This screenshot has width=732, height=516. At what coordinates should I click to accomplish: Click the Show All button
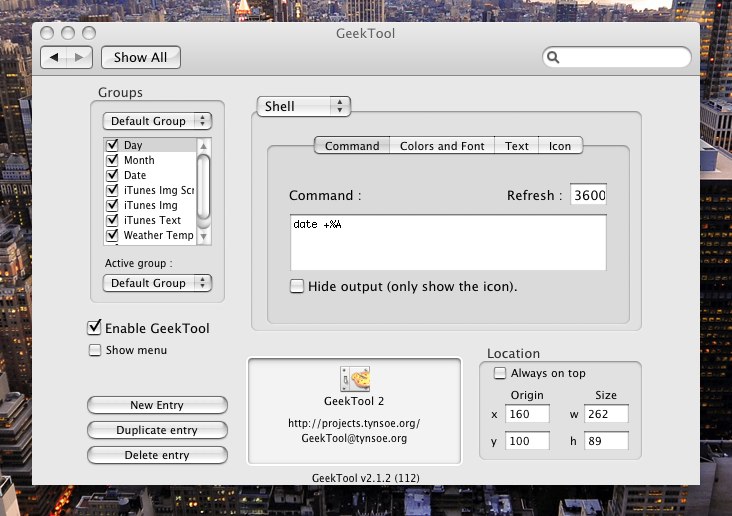pyautogui.click(x=140, y=57)
